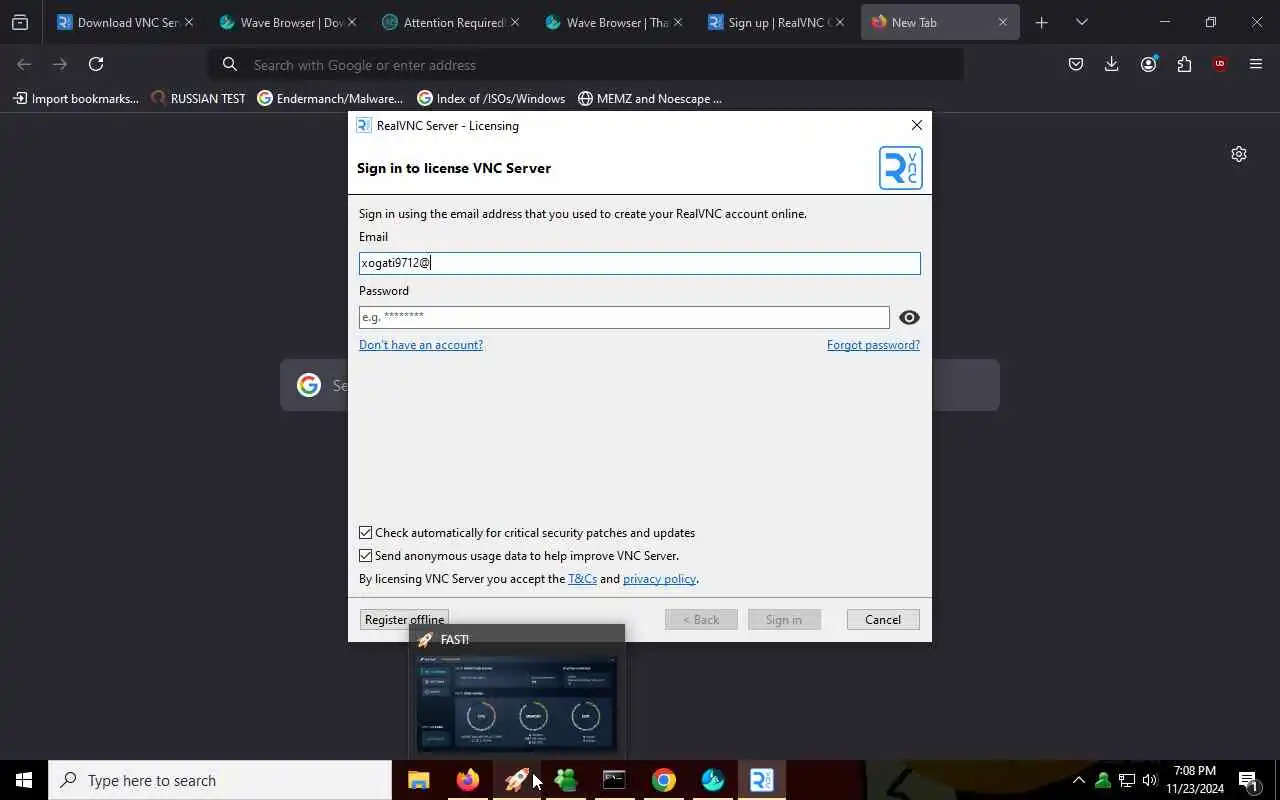Reload the current page
This screenshot has width=1280, height=800.
coord(96,64)
